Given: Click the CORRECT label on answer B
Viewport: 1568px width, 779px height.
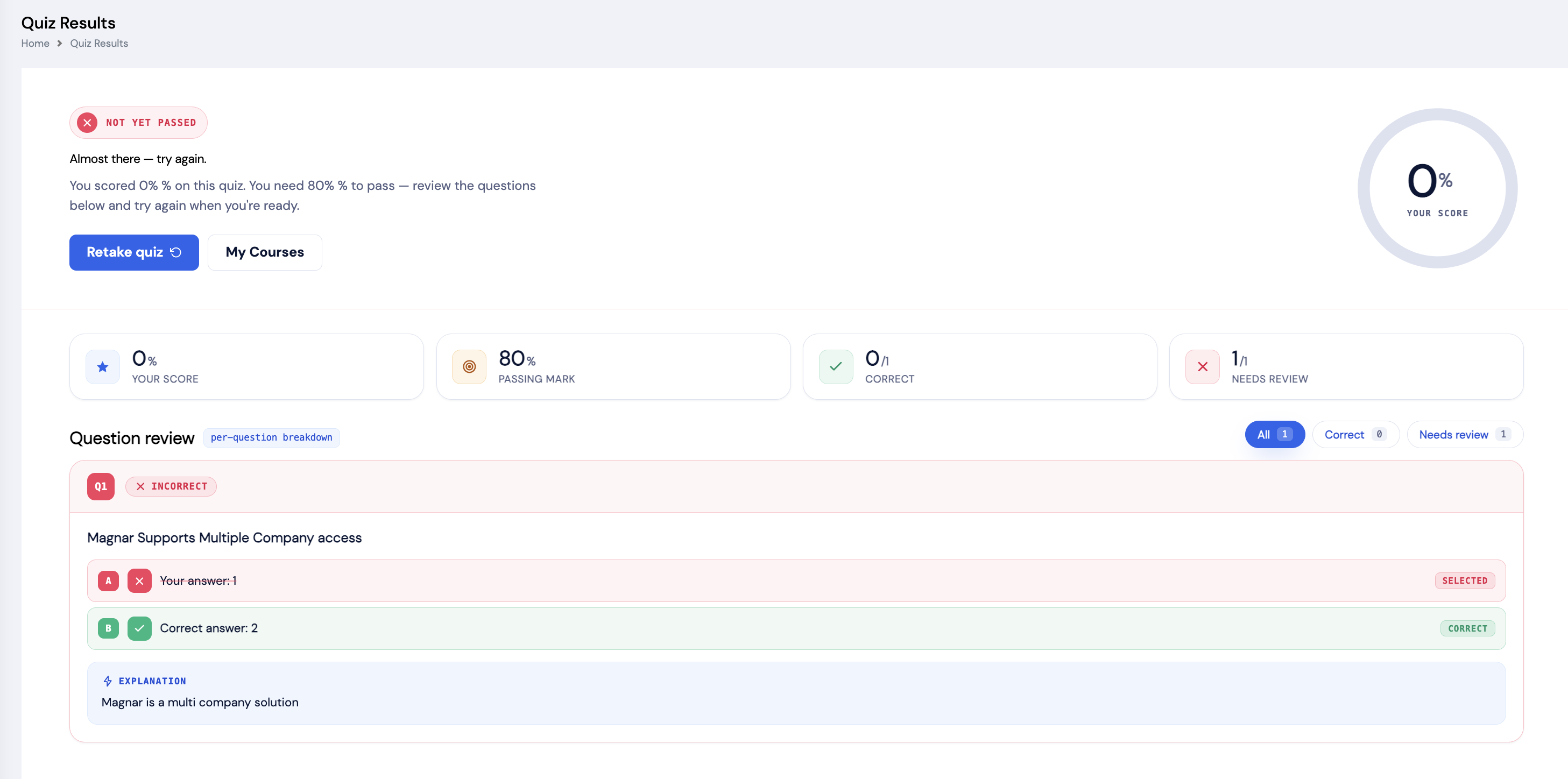Looking at the screenshot, I should [x=1467, y=628].
